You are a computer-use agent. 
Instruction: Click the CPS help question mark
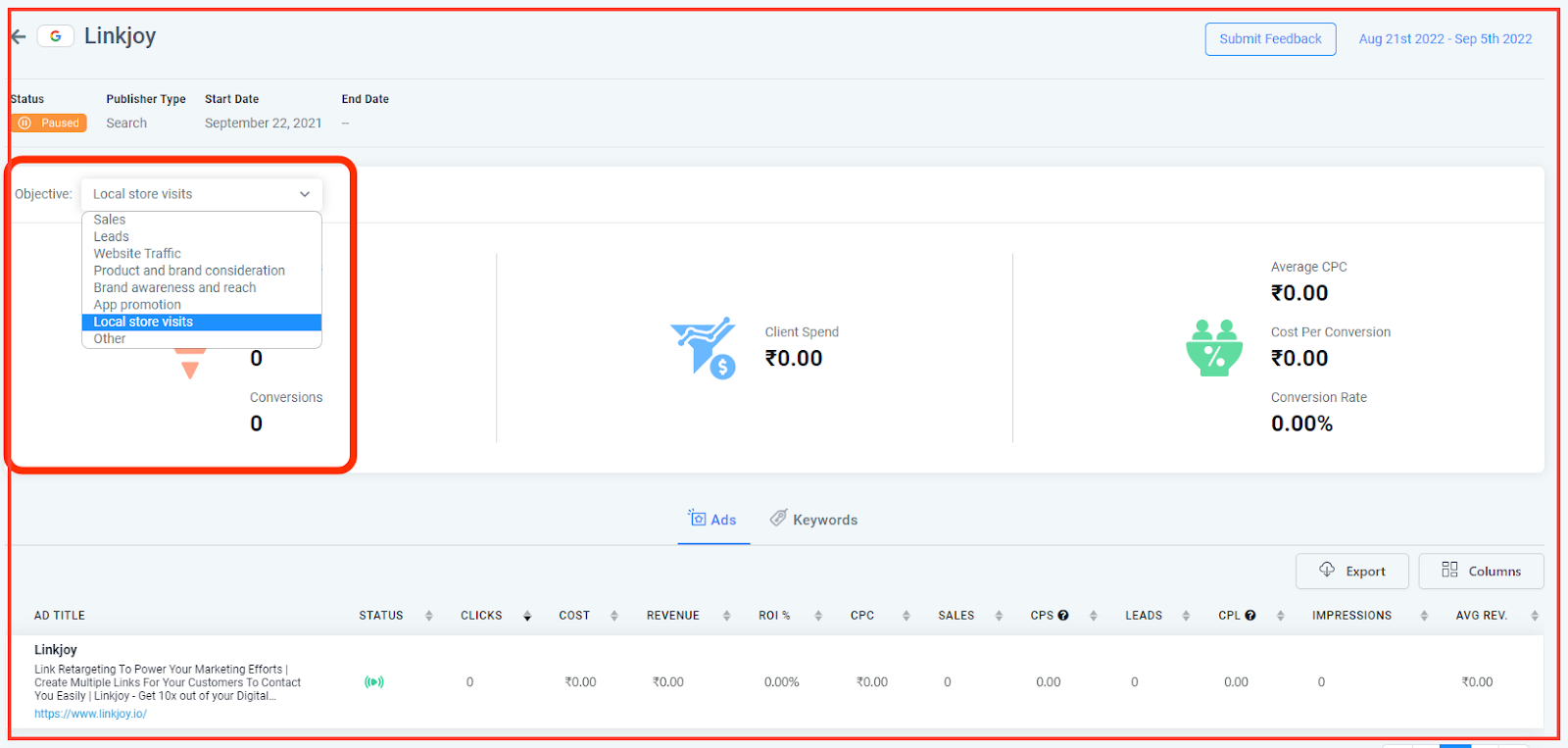(1063, 616)
